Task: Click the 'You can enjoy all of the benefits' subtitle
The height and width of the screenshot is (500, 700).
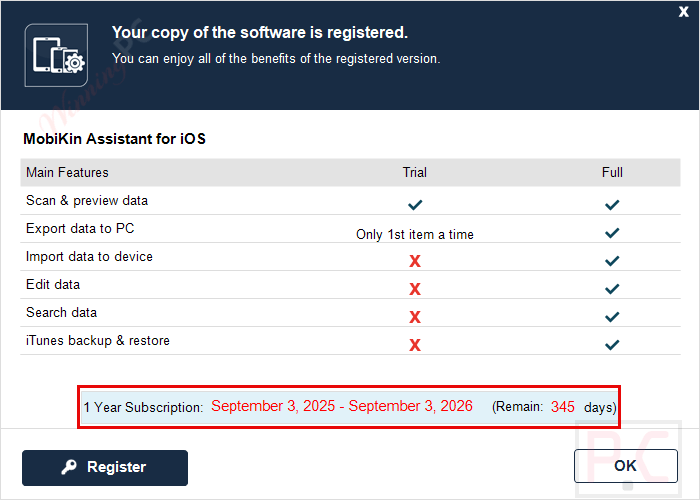Action: [276, 58]
